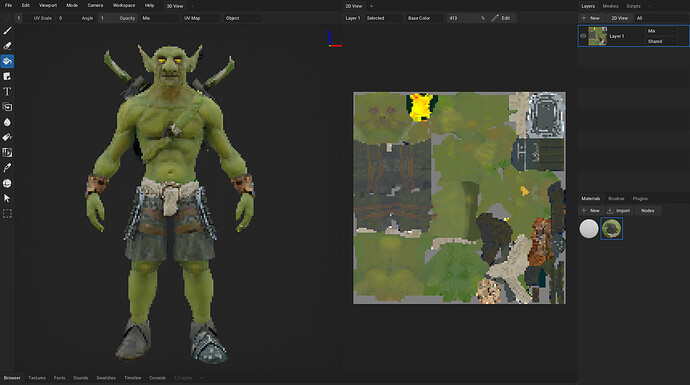
Task: Open the Mix blend mode dropdown in header
Action: [x=158, y=18]
